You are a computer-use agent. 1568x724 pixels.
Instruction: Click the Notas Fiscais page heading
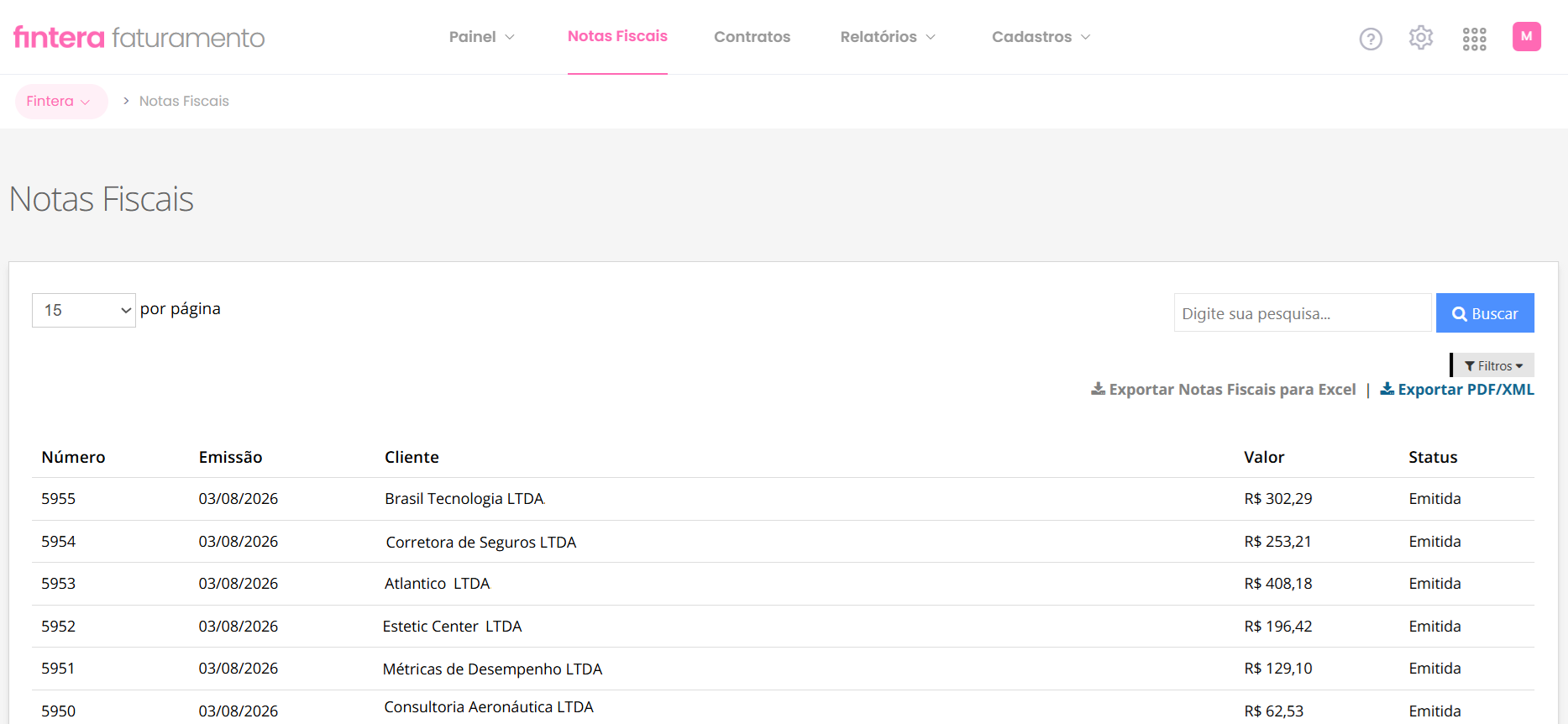(x=102, y=199)
